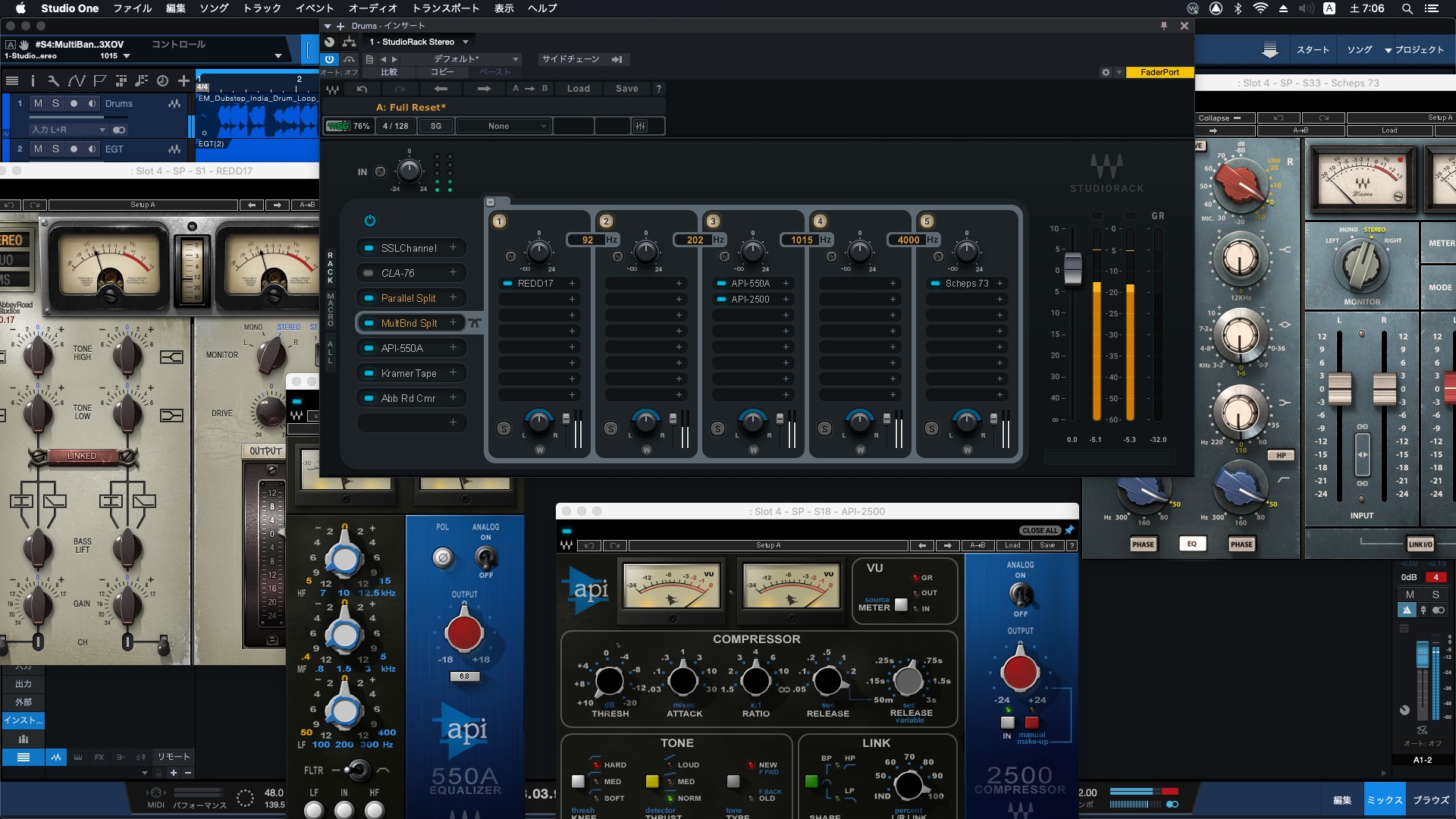The height and width of the screenshot is (819, 1456).
Task: Click the コピー copy button
Action: click(442, 72)
